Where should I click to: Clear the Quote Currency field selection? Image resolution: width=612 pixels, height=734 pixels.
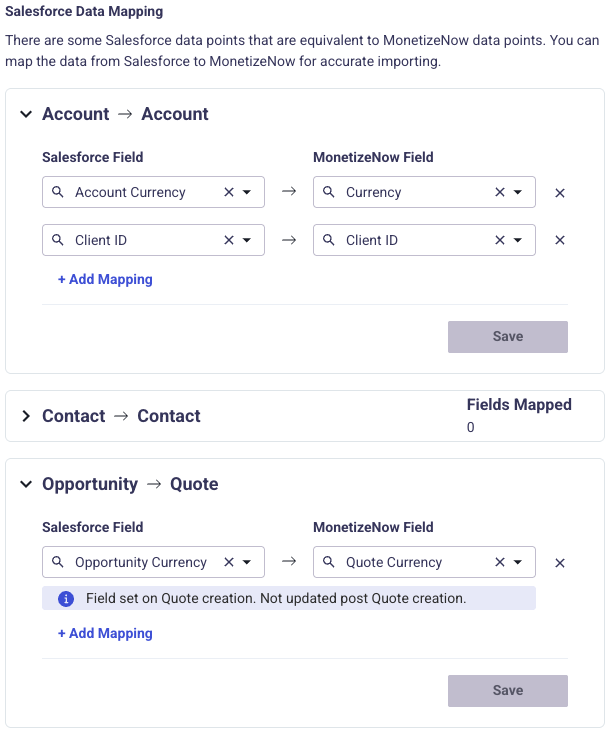coord(499,562)
